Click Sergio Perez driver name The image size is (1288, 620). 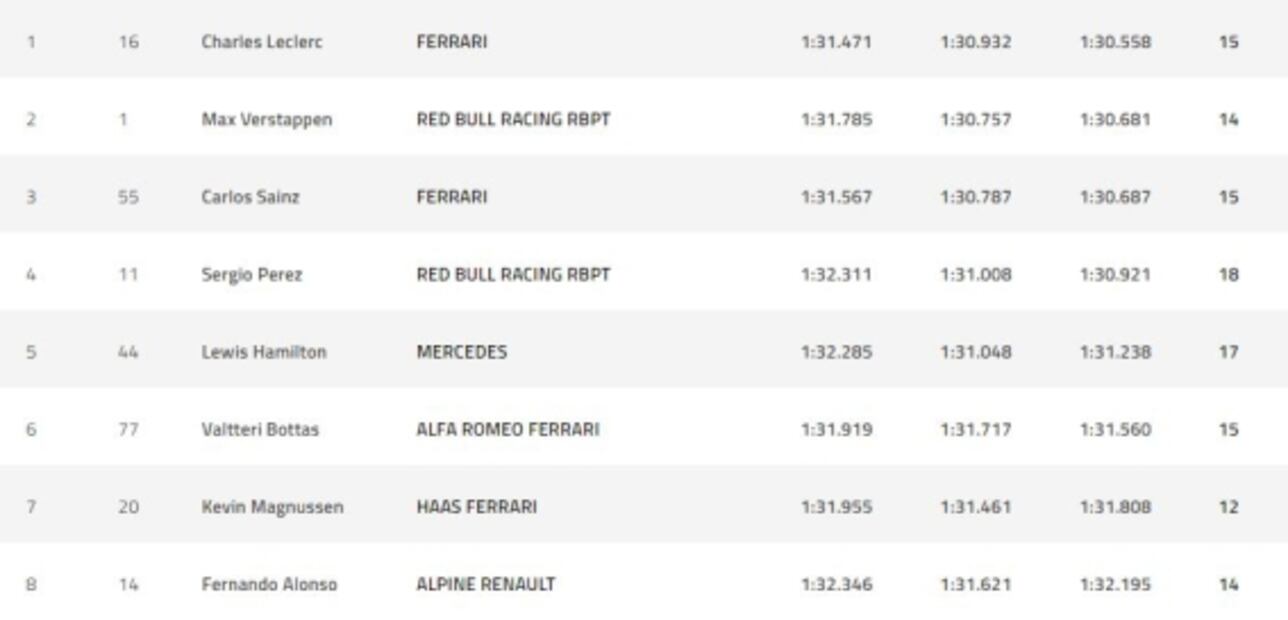251,275
